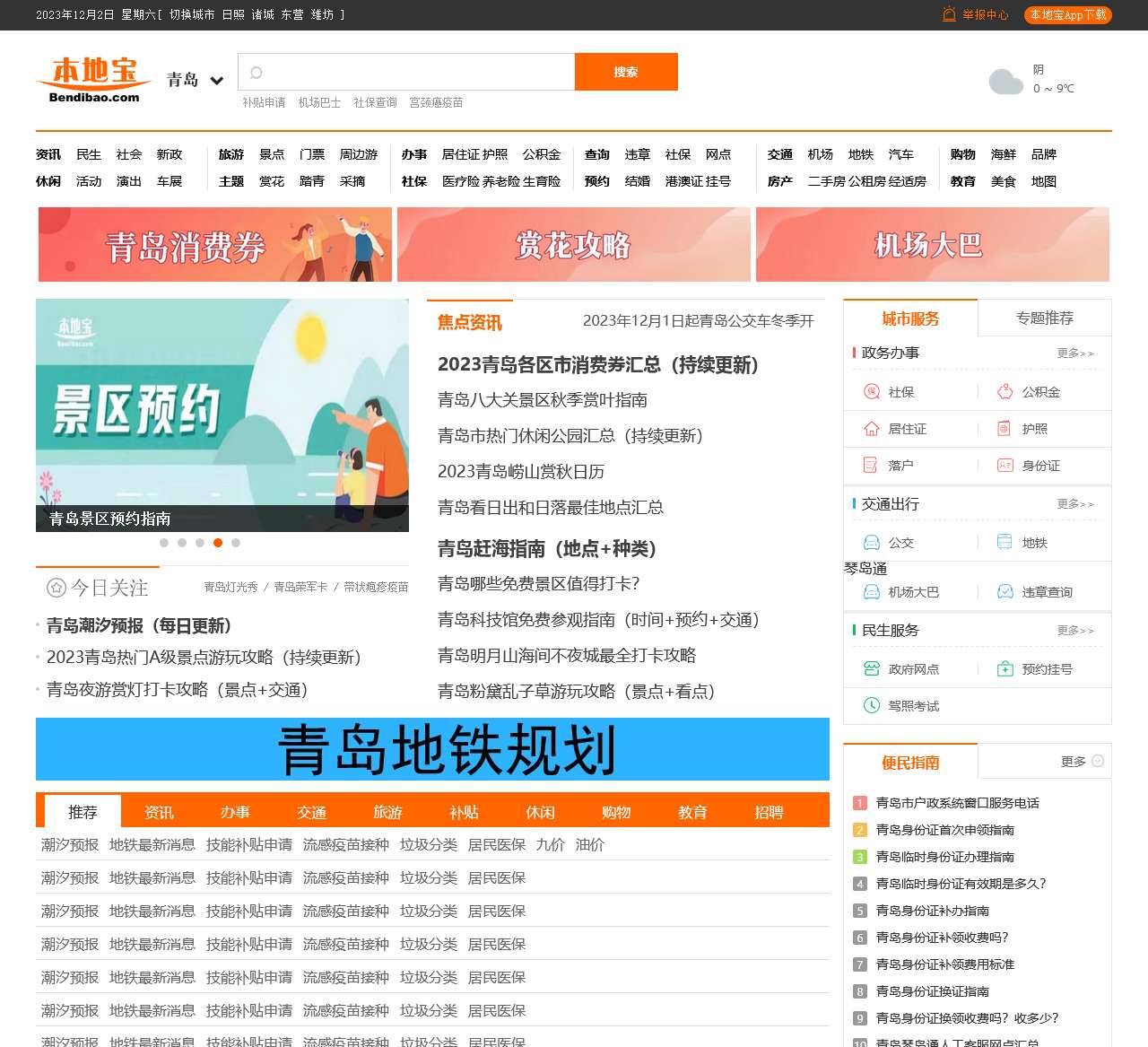The height and width of the screenshot is (1047, 1148).
Task: Open the 公交 bus icon
Action: coord(871,543)
